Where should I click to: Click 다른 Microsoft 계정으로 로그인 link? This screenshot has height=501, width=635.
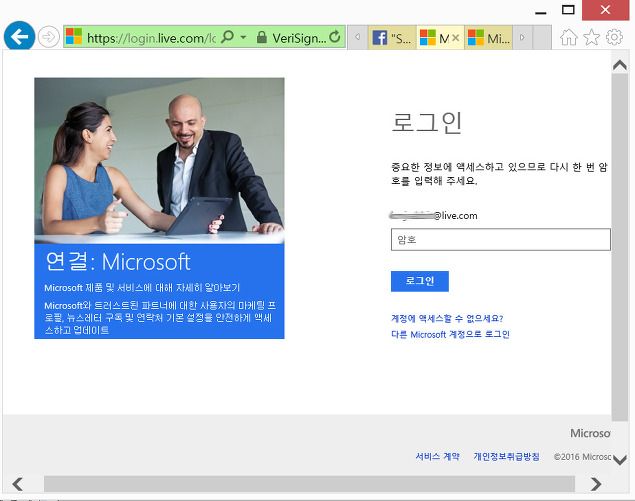[x=450, y=334]
